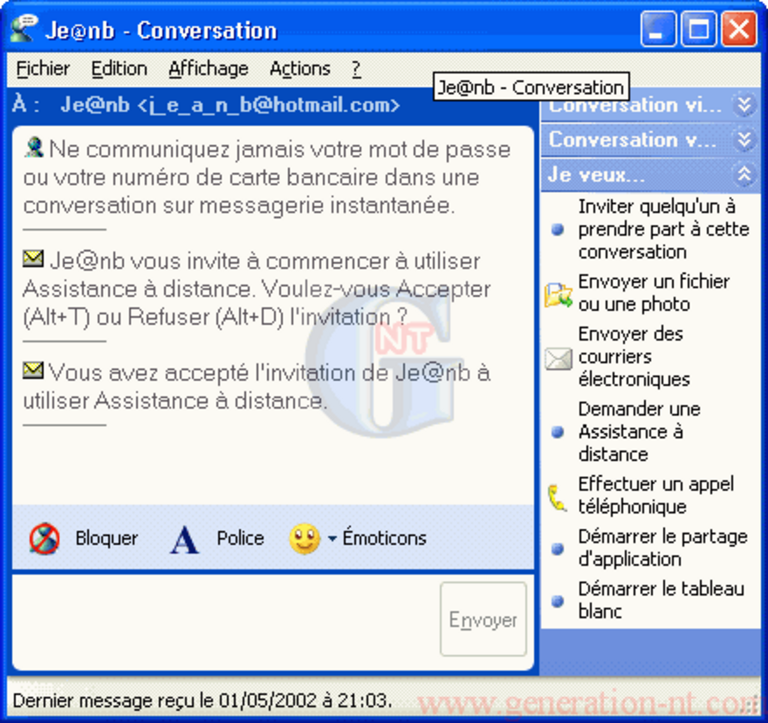Click in the message input field
The width and height of the screenshot is (768, 723).
coord(225,620)
